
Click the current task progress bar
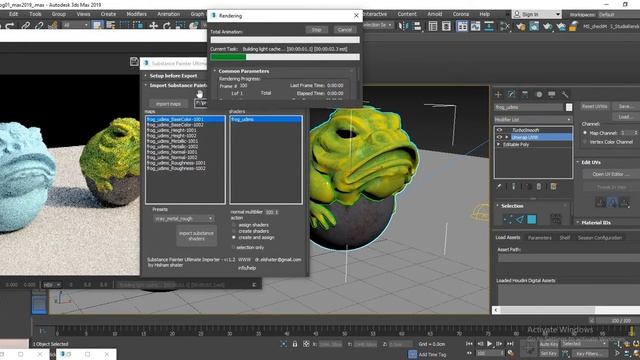(285, 57)
